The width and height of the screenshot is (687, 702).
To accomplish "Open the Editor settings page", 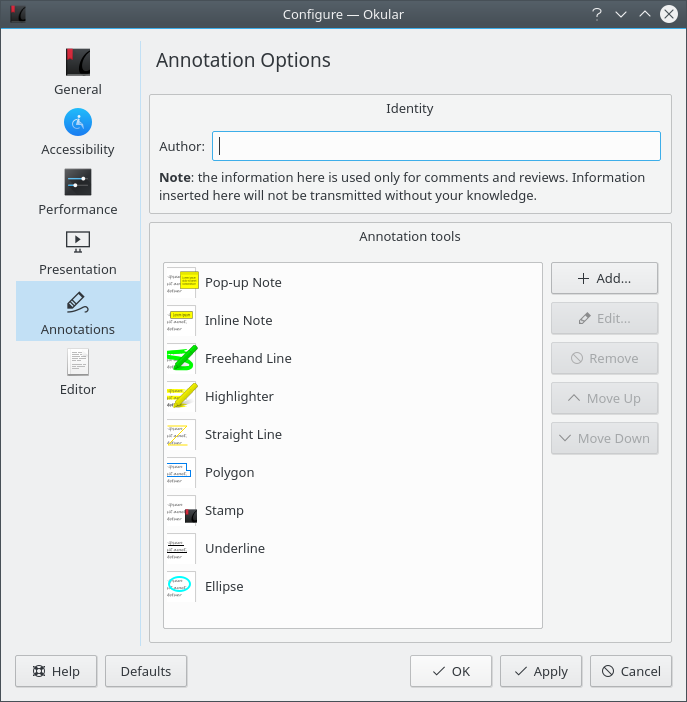I will 78,372.
